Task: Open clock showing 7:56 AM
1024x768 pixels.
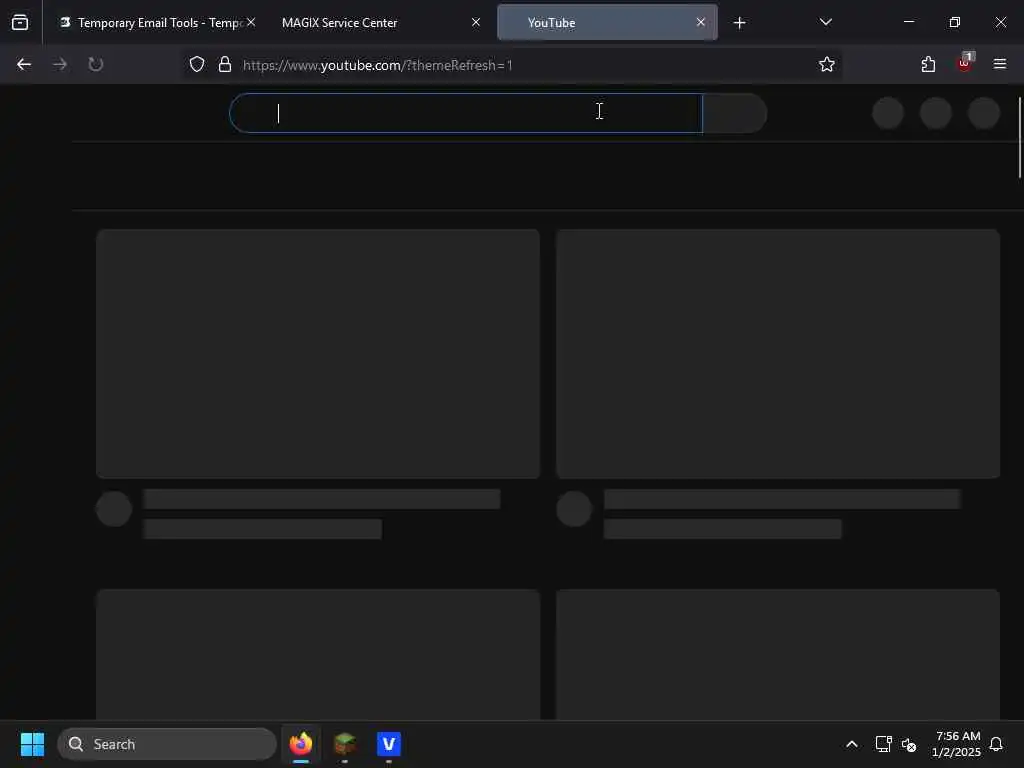Action: click(x=956, y=744)
